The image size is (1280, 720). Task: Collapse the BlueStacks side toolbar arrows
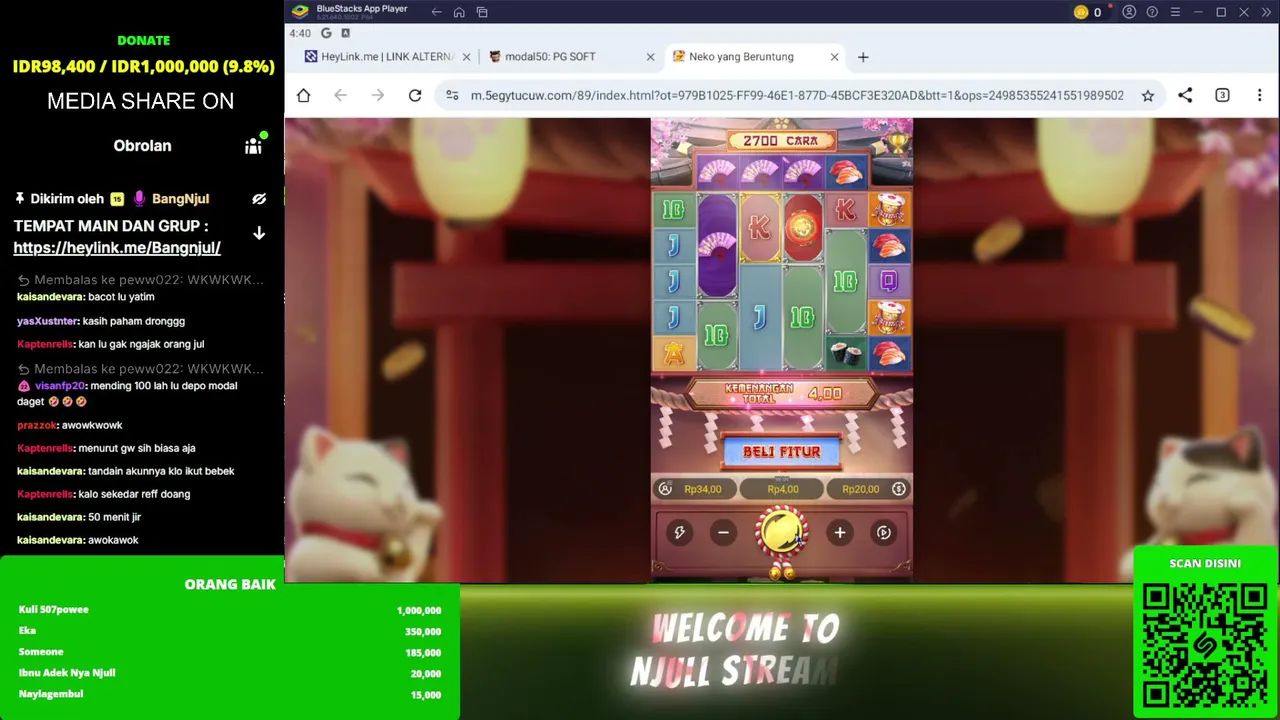1267,12
